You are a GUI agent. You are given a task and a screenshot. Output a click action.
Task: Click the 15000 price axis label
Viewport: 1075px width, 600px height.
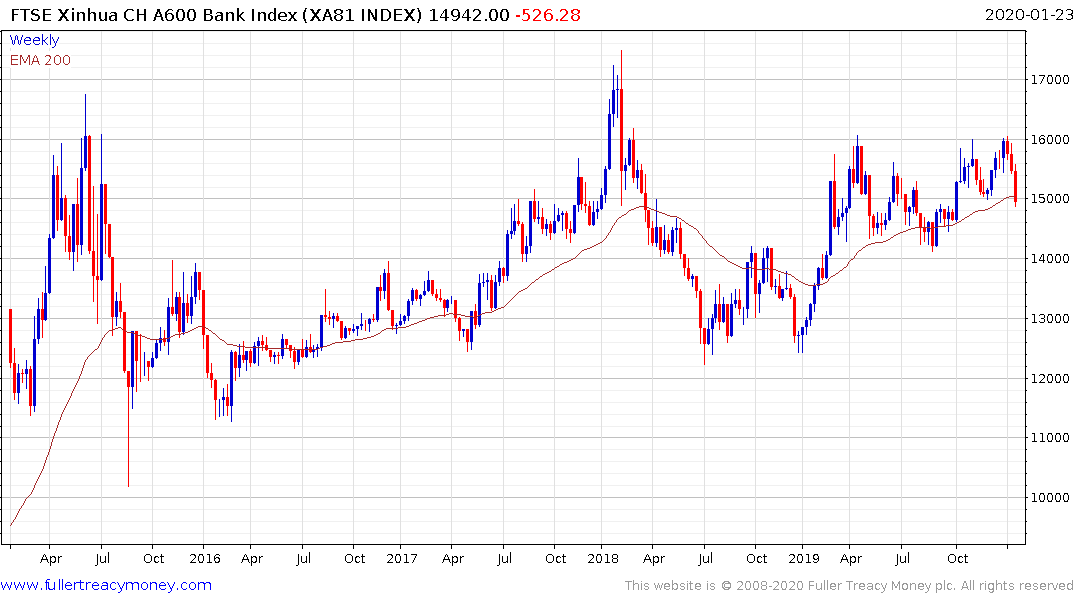[1050, 199]
